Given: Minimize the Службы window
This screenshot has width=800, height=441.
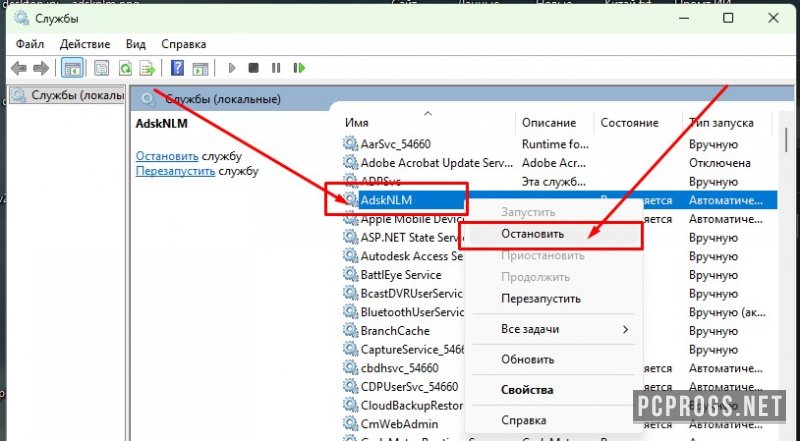Looking at the screenshot, I should [x=684, y=18].
